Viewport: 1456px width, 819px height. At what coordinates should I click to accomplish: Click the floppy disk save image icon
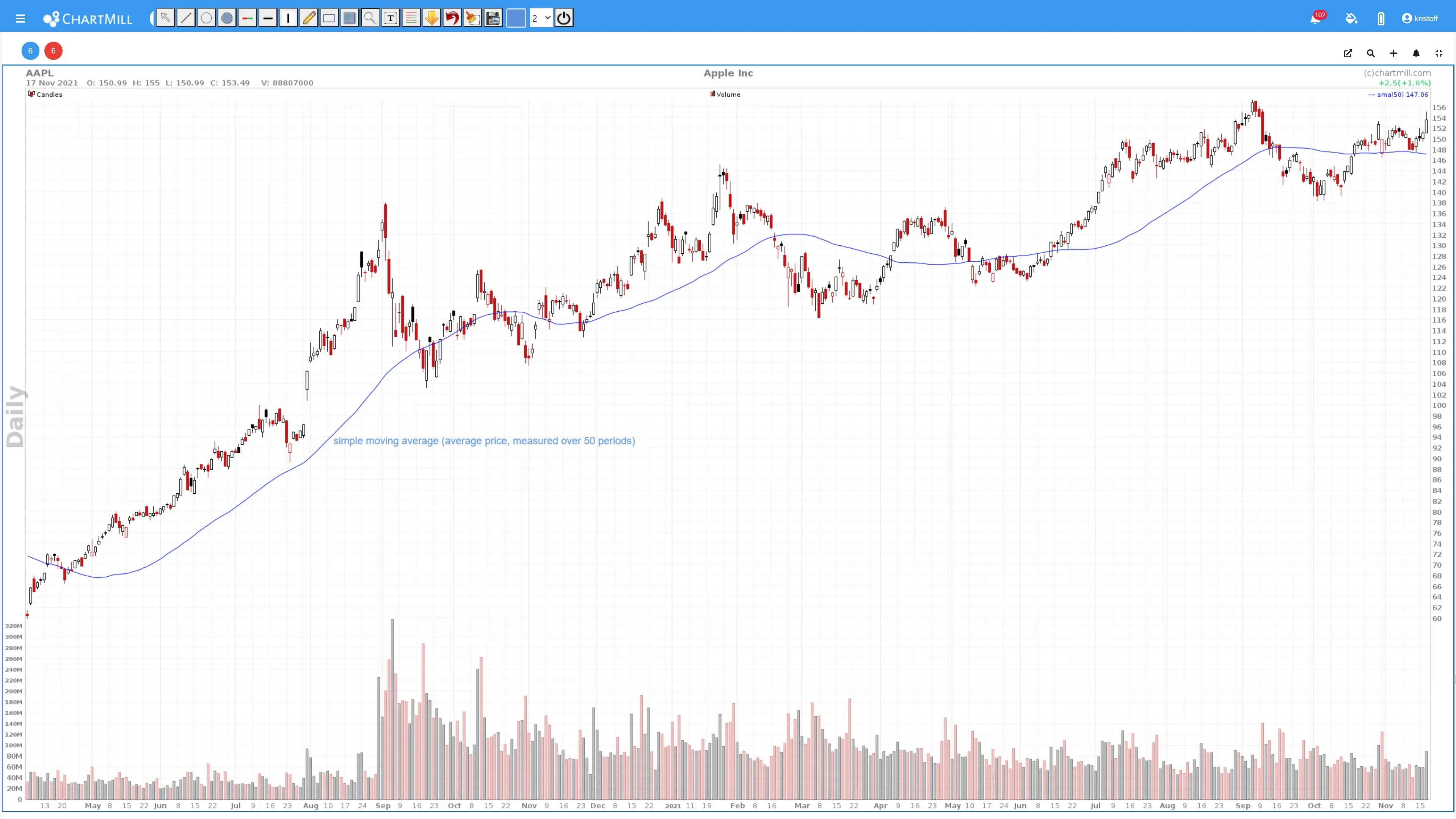coord(493,18)
